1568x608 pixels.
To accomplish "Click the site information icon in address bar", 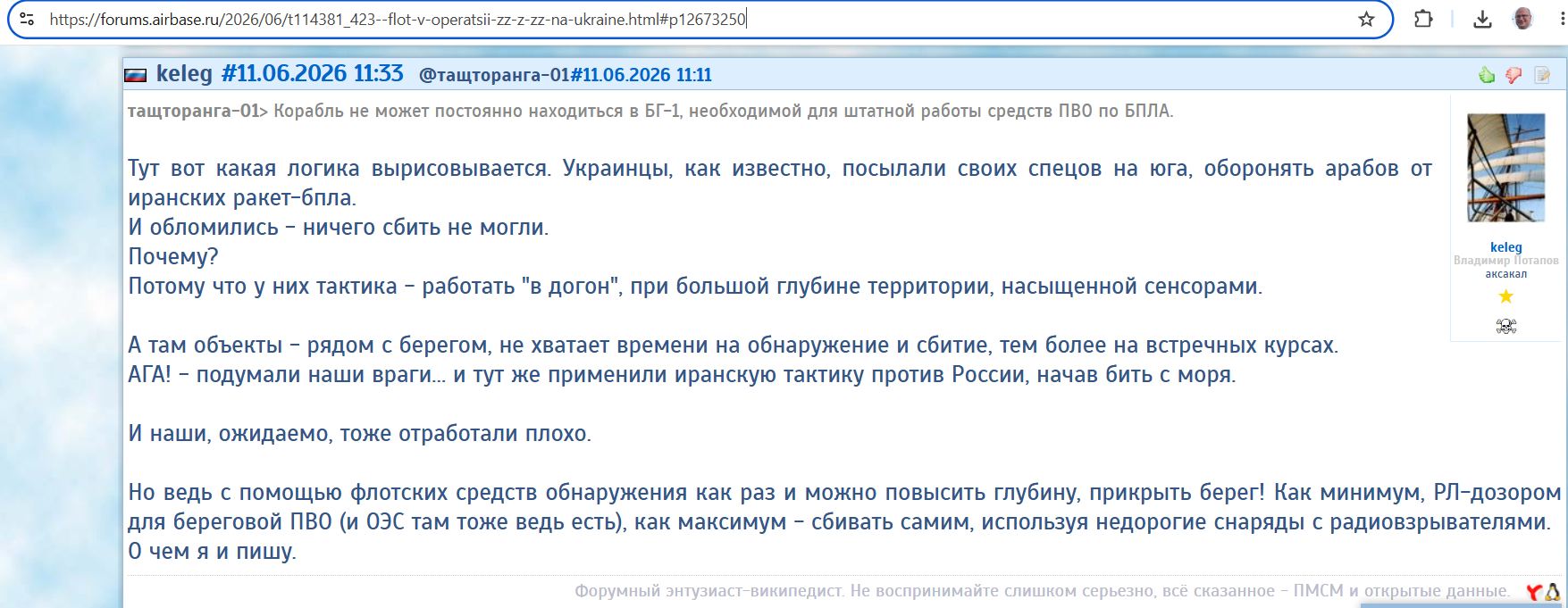I will (x=27, y=19).
